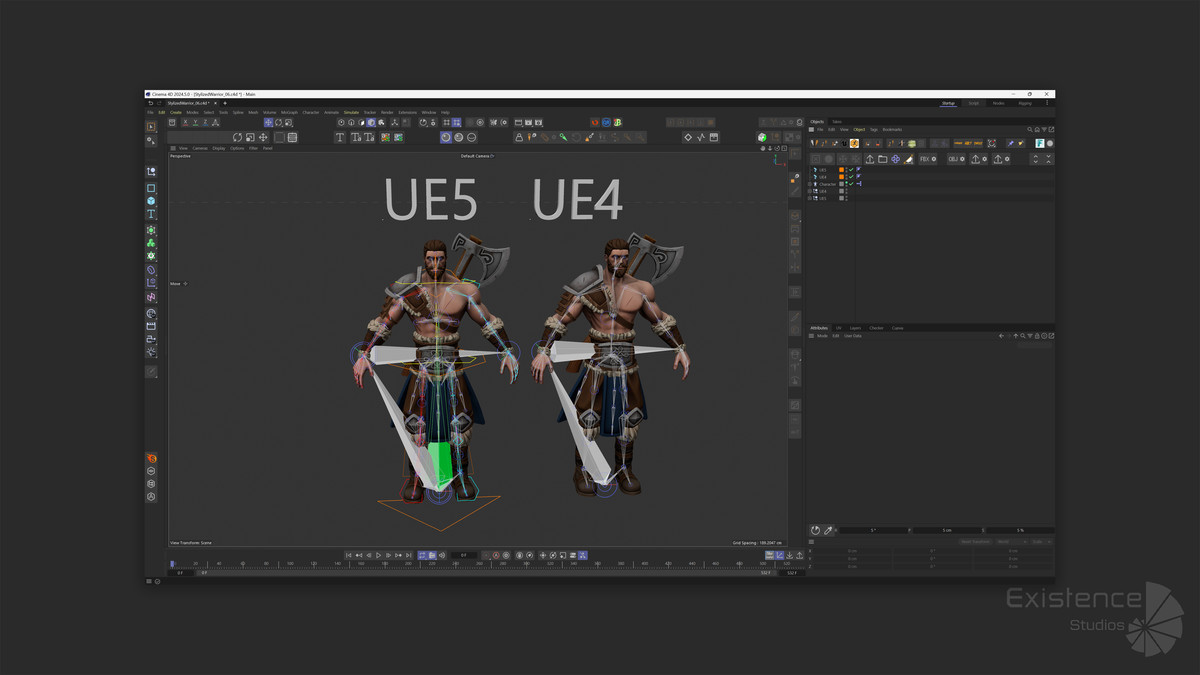Screen dimensions: 1200x675
Task: Expand the Character object hierarchy
Action: 810,184
